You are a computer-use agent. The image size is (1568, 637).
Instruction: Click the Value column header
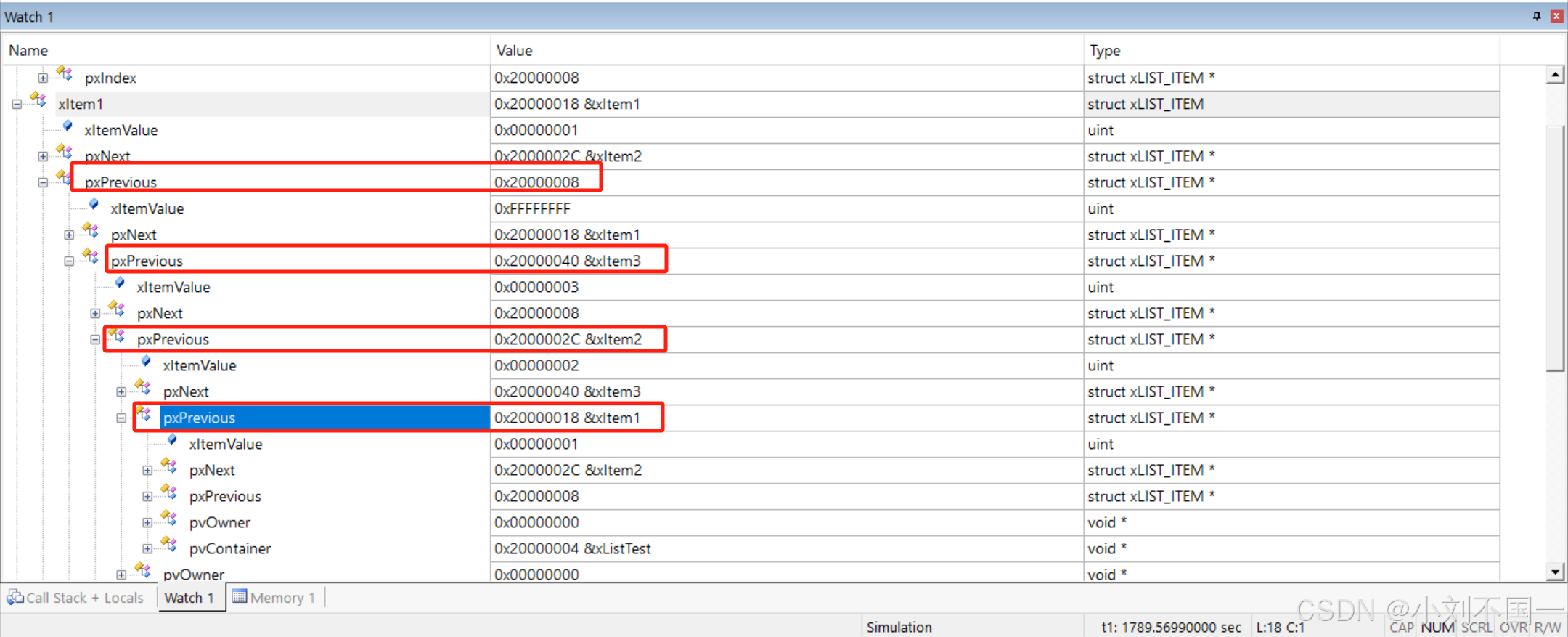pos(787,50)
